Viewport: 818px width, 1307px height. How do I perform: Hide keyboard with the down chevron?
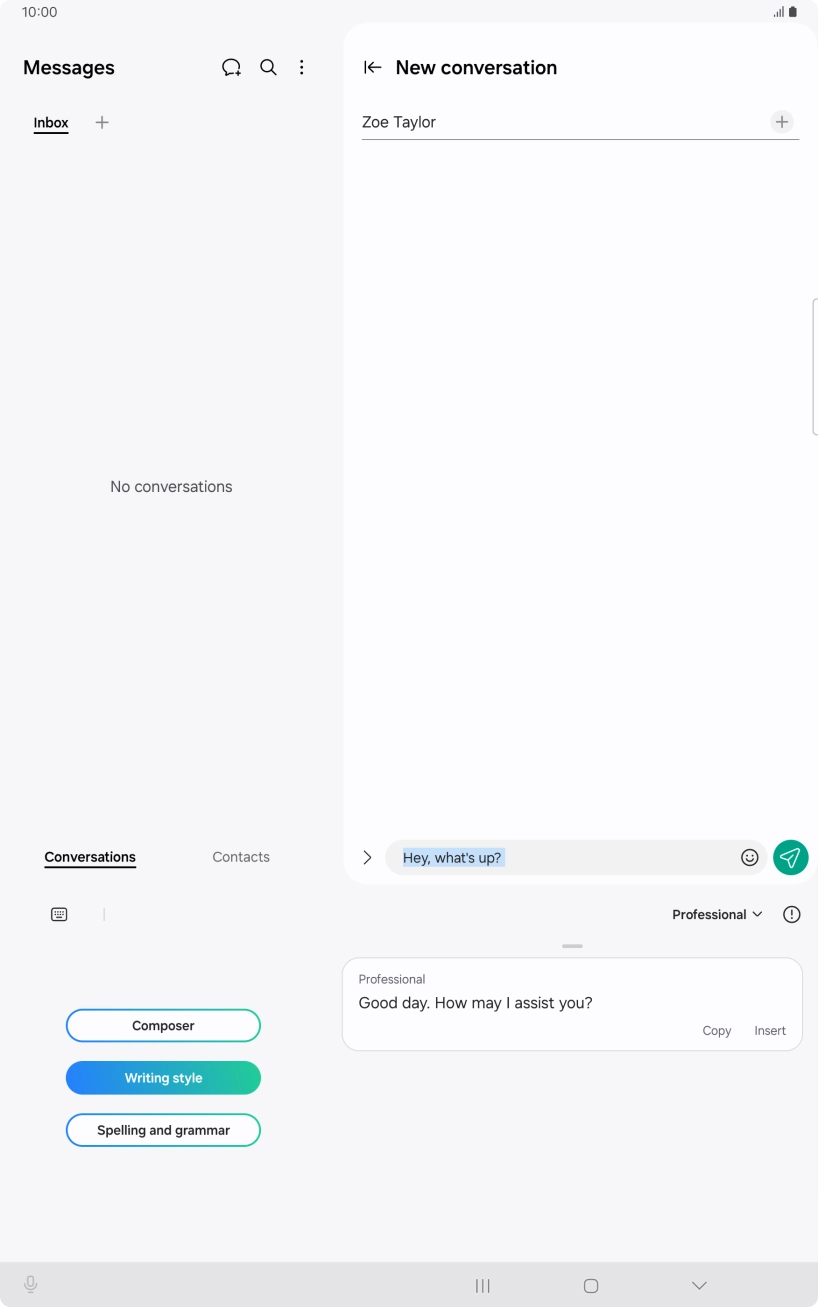(699, 1285)
